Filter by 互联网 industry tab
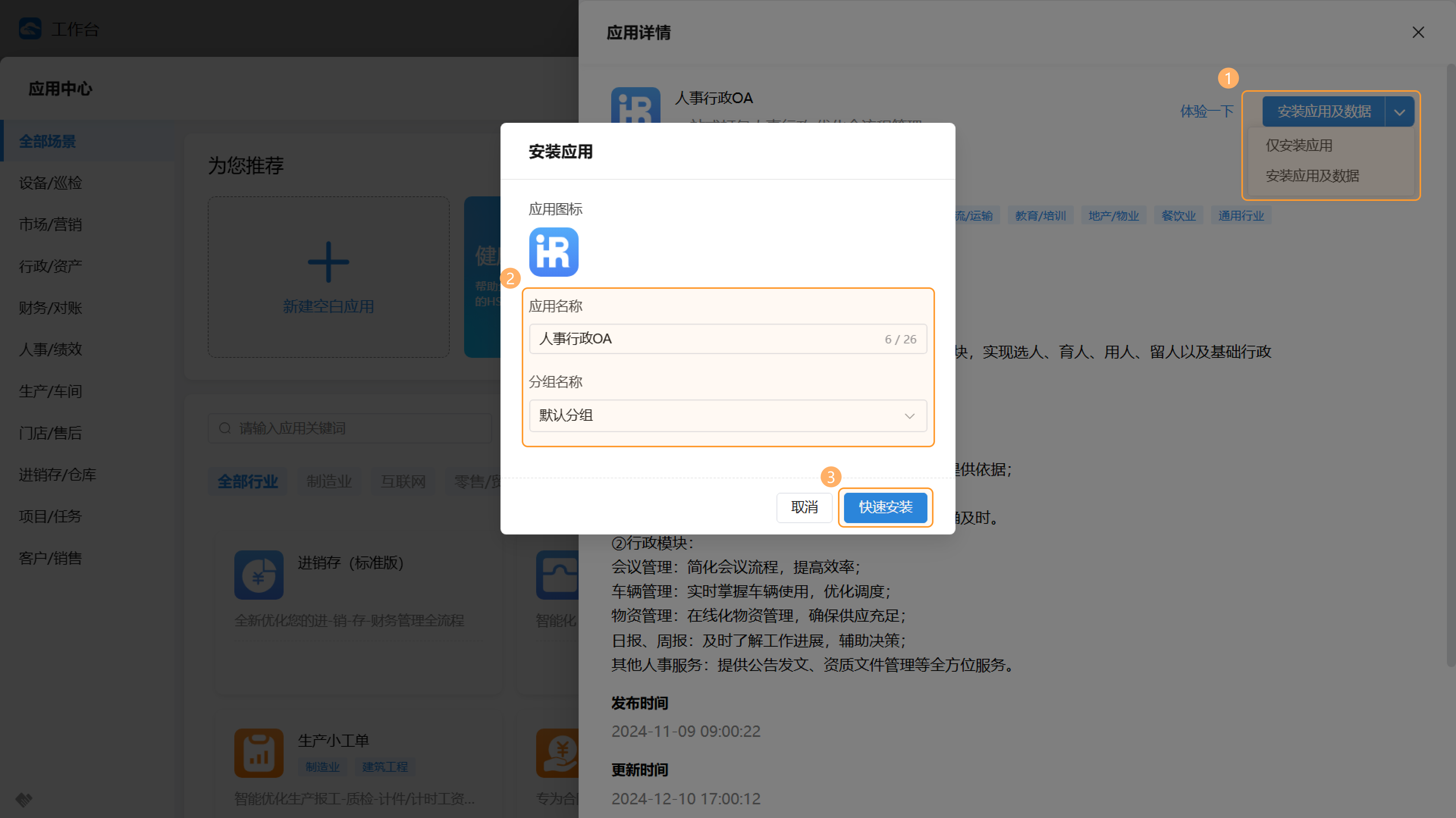Image resolution: width=1456 pixels, height=818 pixels. (x=403, y=481)
